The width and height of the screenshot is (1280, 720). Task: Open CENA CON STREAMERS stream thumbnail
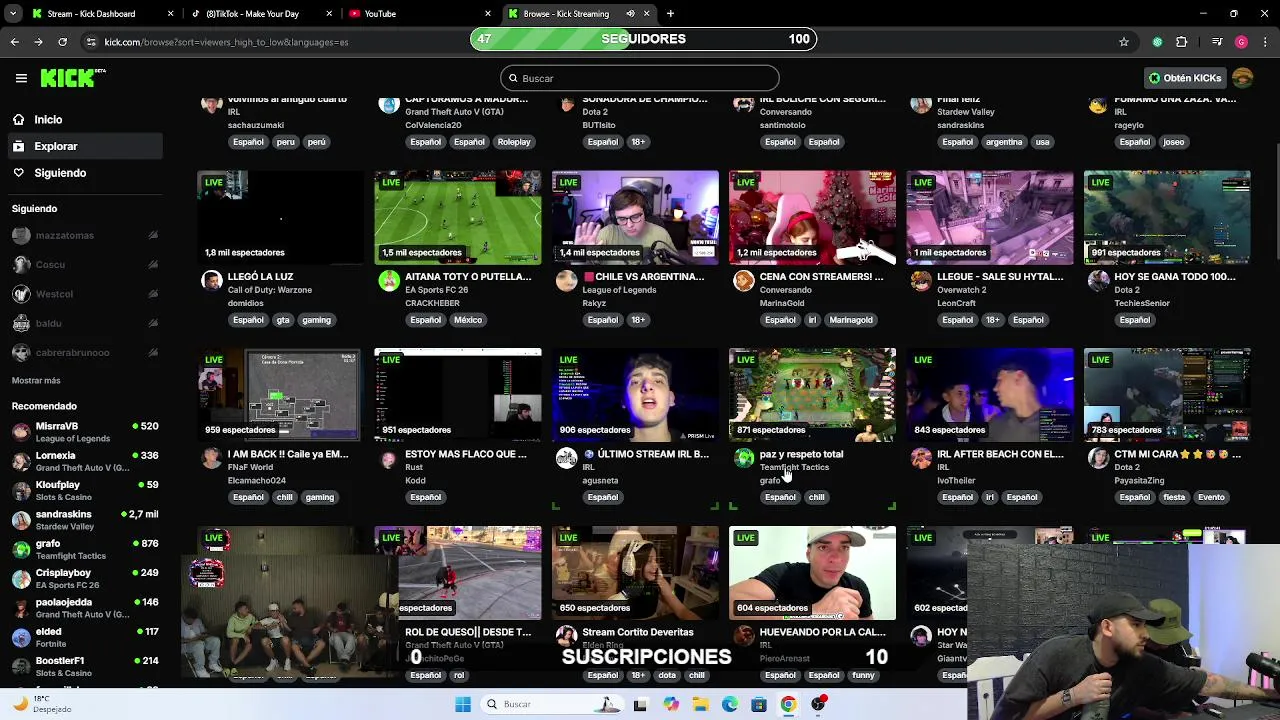point(812,217)
